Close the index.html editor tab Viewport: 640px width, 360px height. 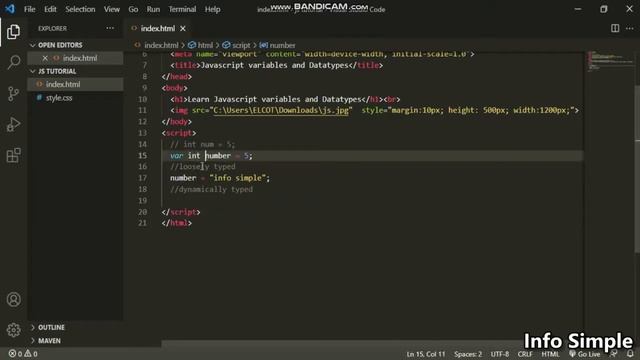coord(183,28)
